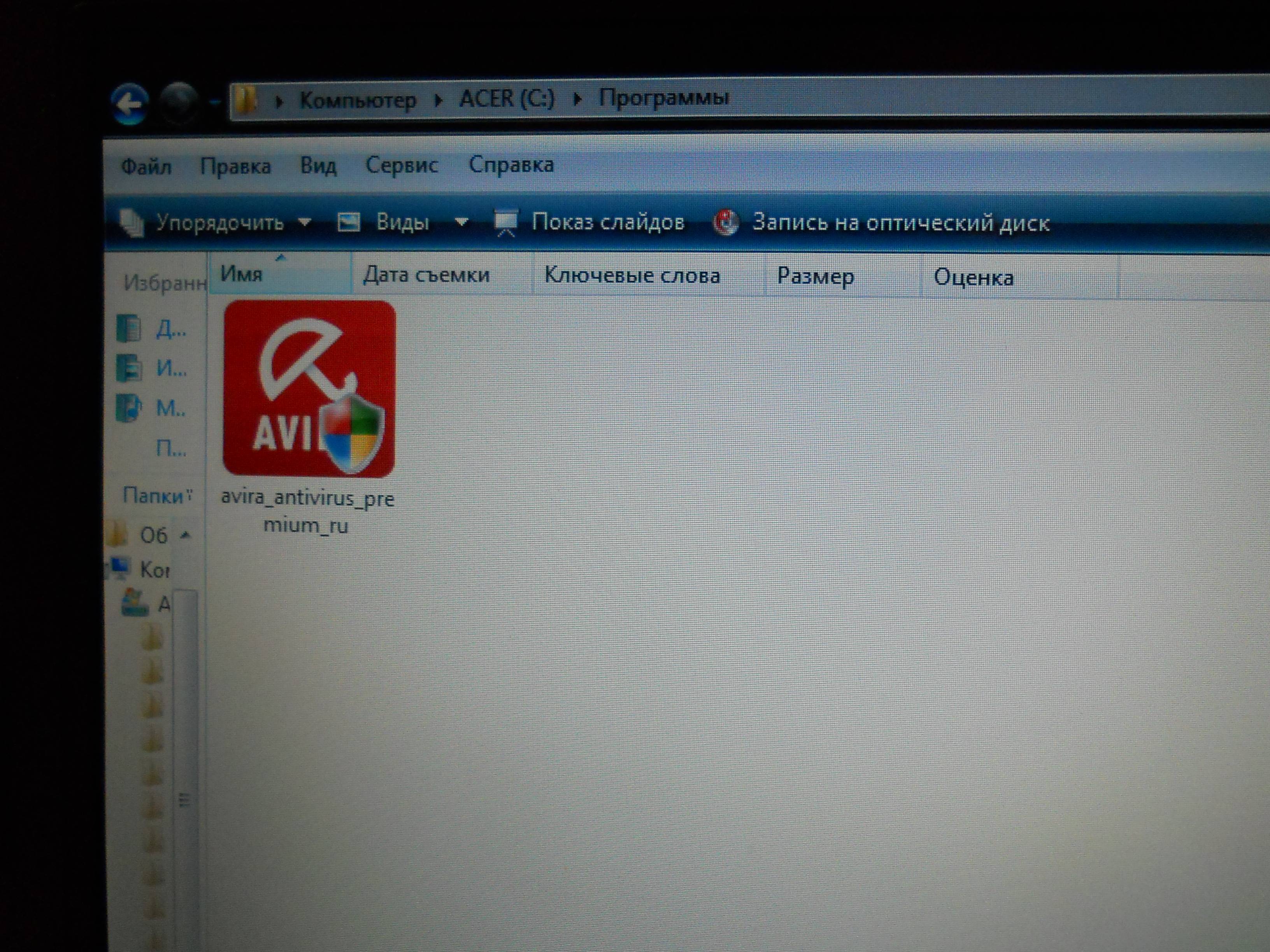Select the Avira installer icon thumbnail

coord(309,389)
